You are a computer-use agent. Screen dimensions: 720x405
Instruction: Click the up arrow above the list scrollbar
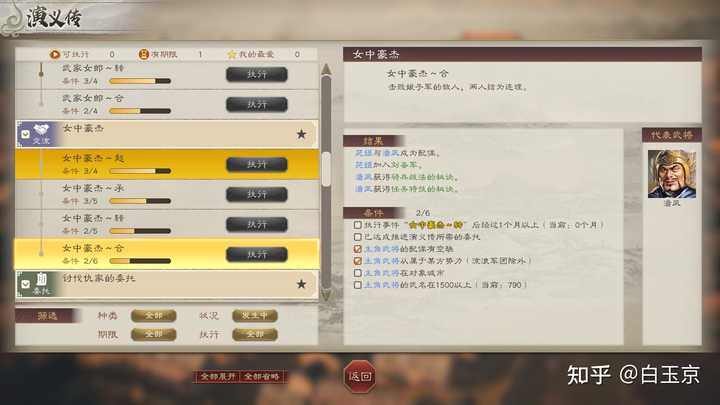pyautogui.click(x=326, y=69)
